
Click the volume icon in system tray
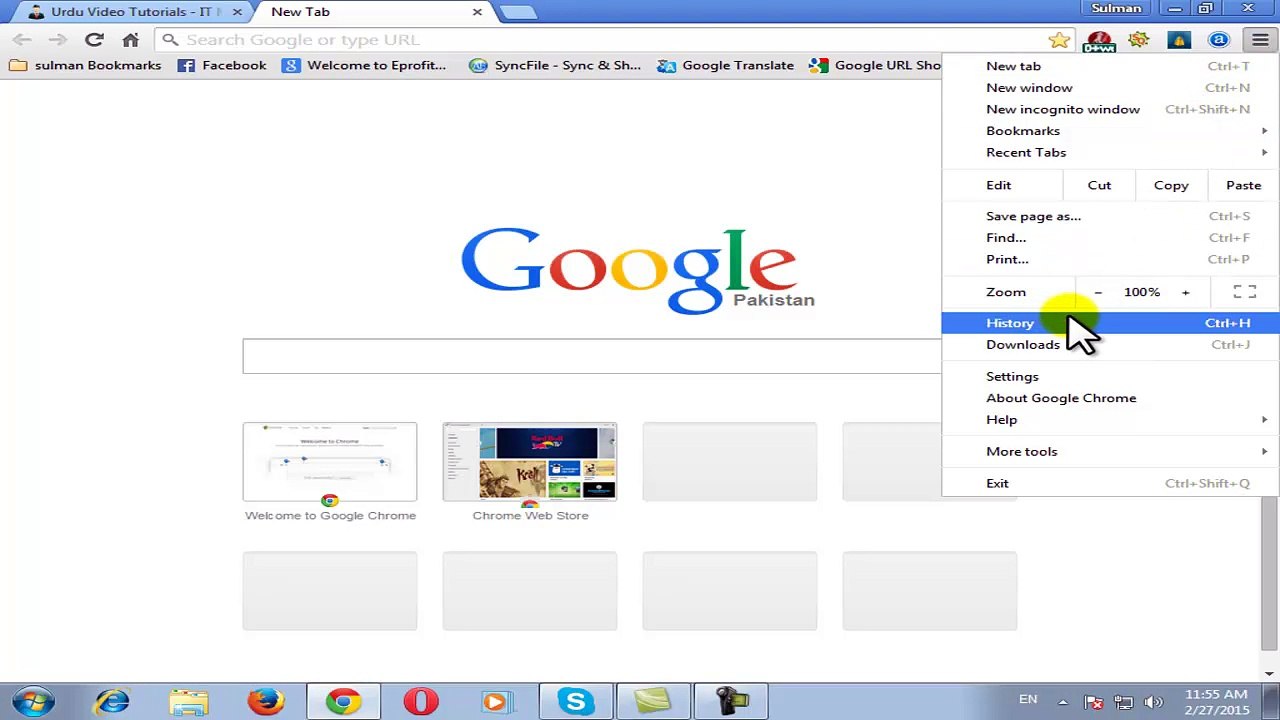click(1153, 702)
